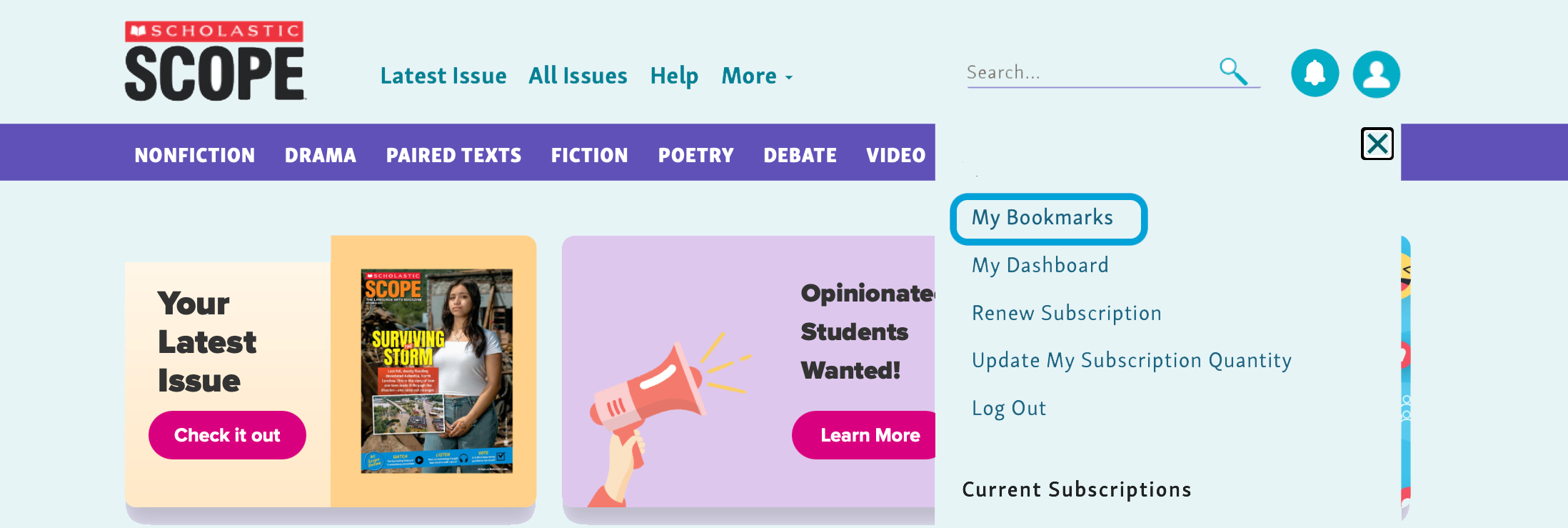
Task: Click the Check it out button
Action: (227, 435)
